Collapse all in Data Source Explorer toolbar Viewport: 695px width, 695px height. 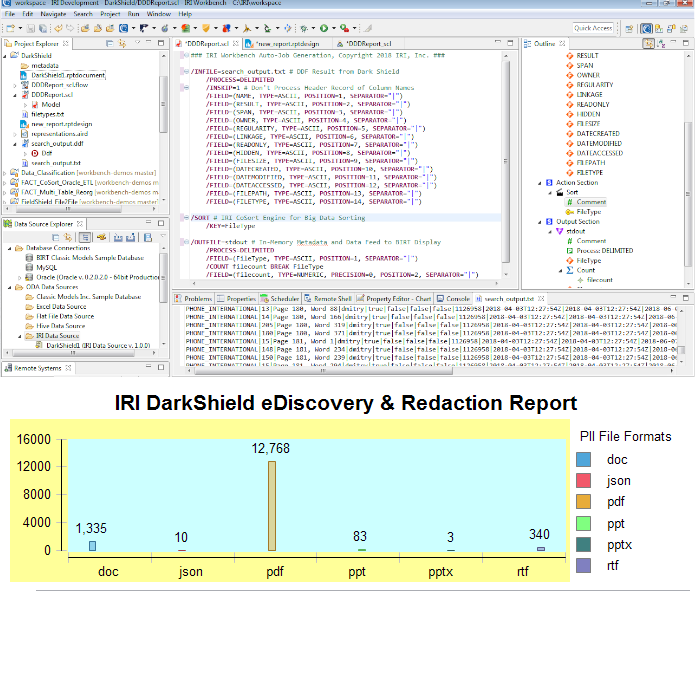click(x=55, y=237)
